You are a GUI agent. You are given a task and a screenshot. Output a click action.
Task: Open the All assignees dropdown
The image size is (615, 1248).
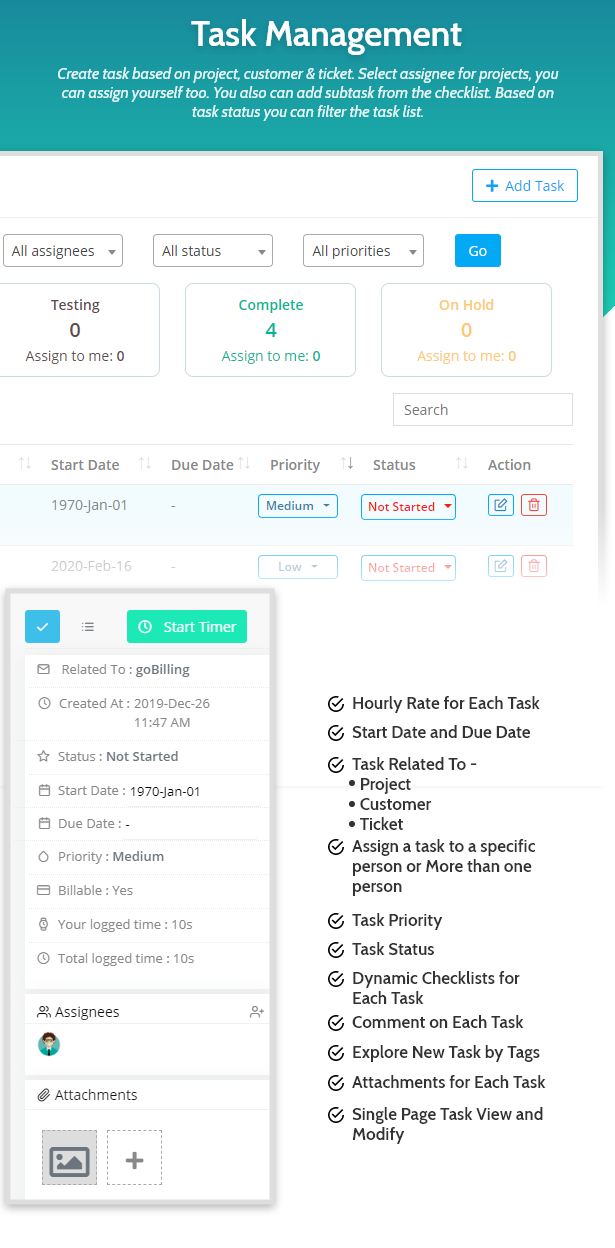(62, 251)
